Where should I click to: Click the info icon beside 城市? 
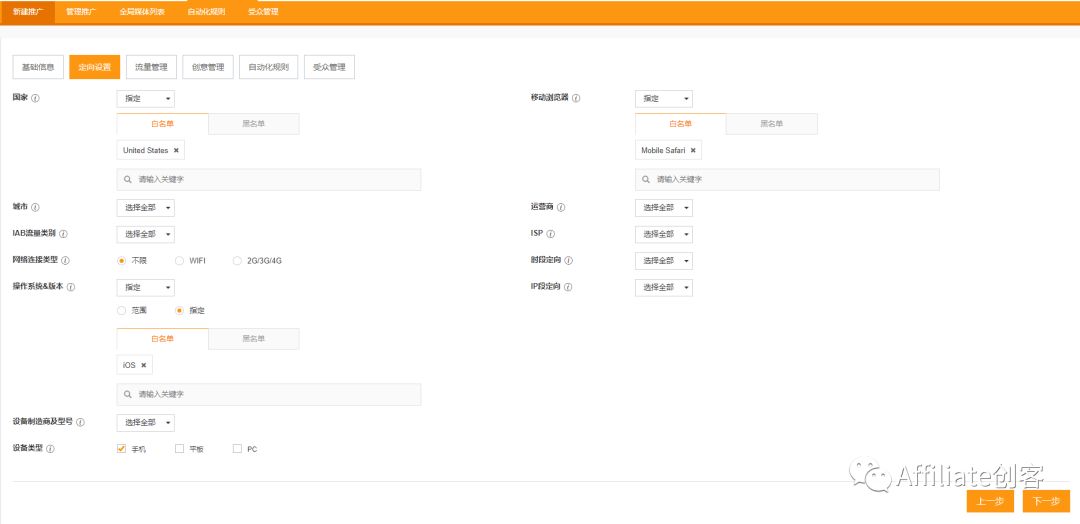point(36,207)
